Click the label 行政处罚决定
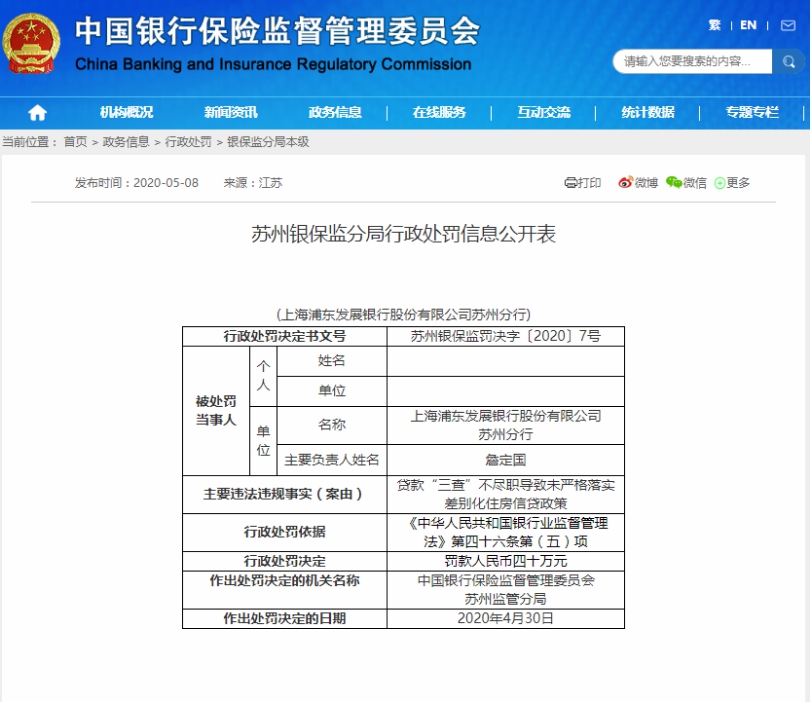The image size is (811, 703). click(285, 561)
